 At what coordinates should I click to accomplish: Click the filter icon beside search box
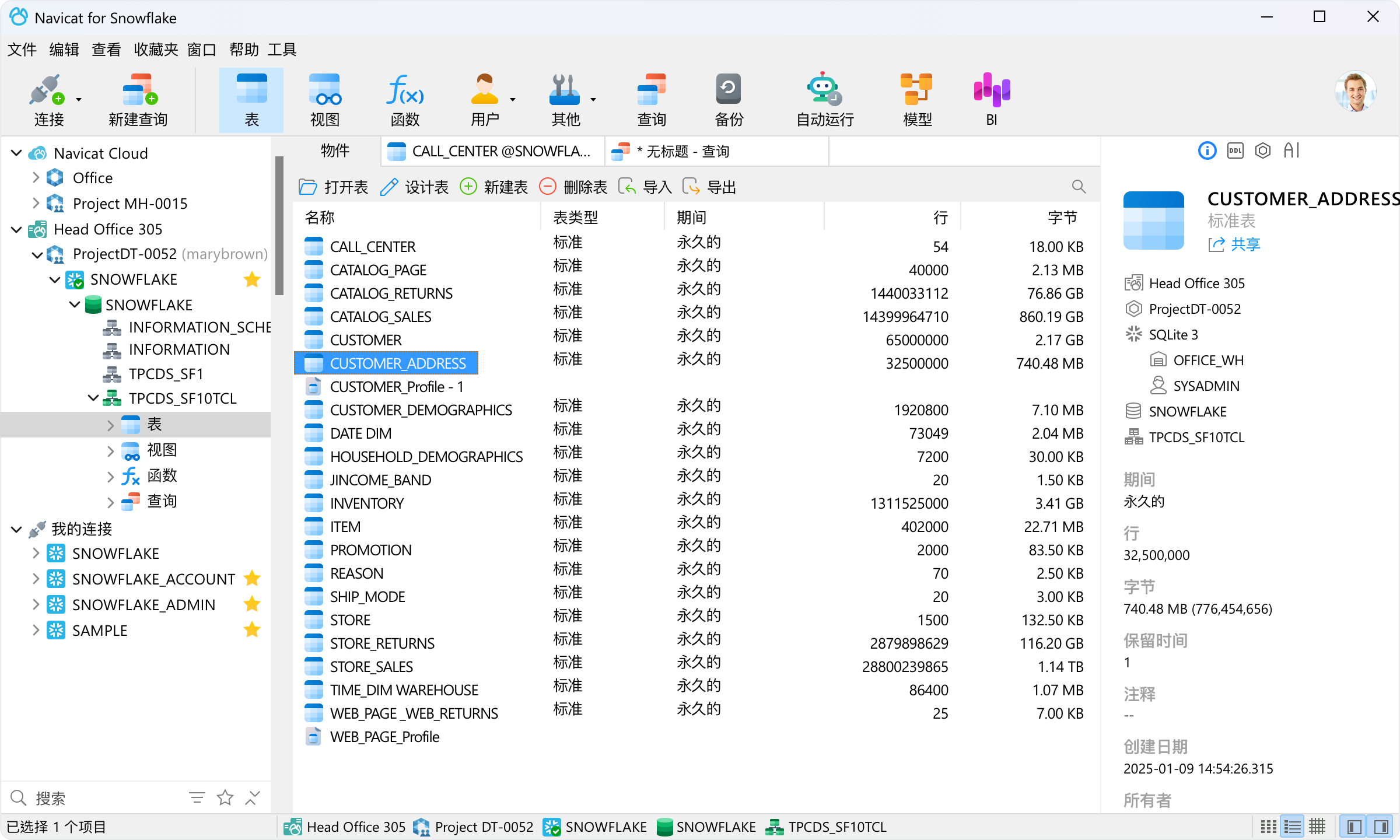(197, 797)
